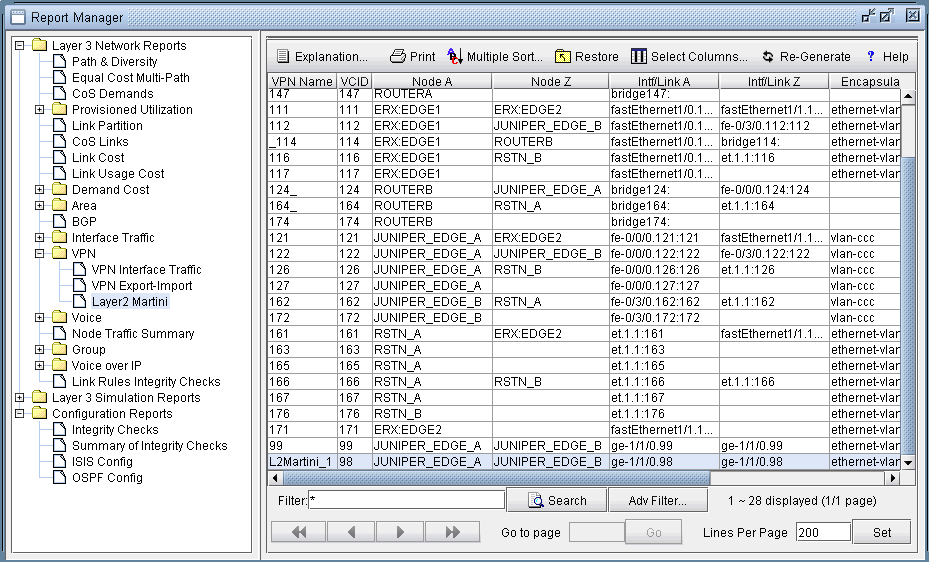The width and height of the screenshot is (929, 562).
Task: Go to the last page arrow
Action: (454, 532)
